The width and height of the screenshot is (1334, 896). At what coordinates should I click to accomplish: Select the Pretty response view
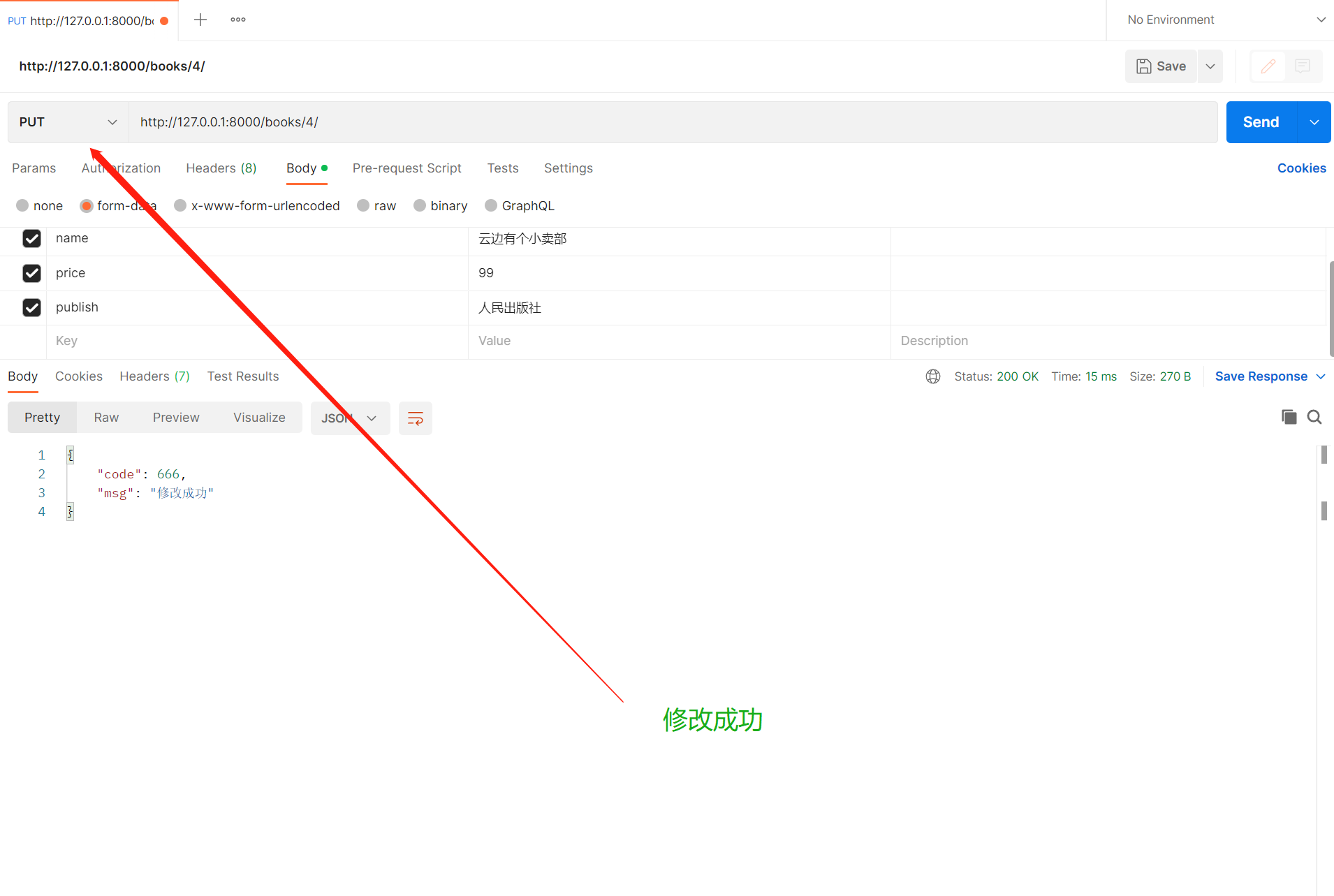[x=43, y=418]
